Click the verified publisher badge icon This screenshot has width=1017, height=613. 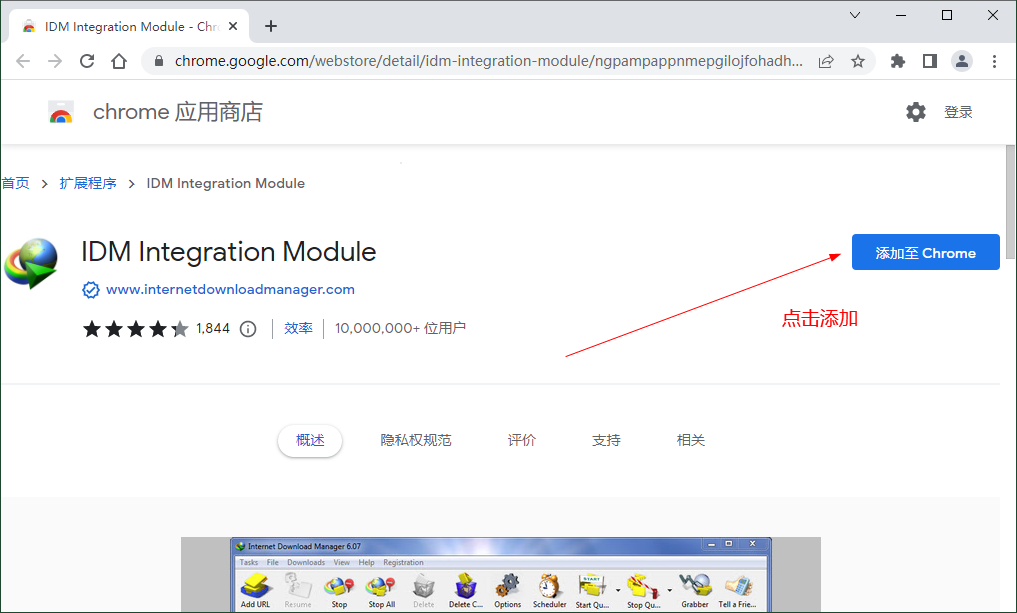point(91,289)
